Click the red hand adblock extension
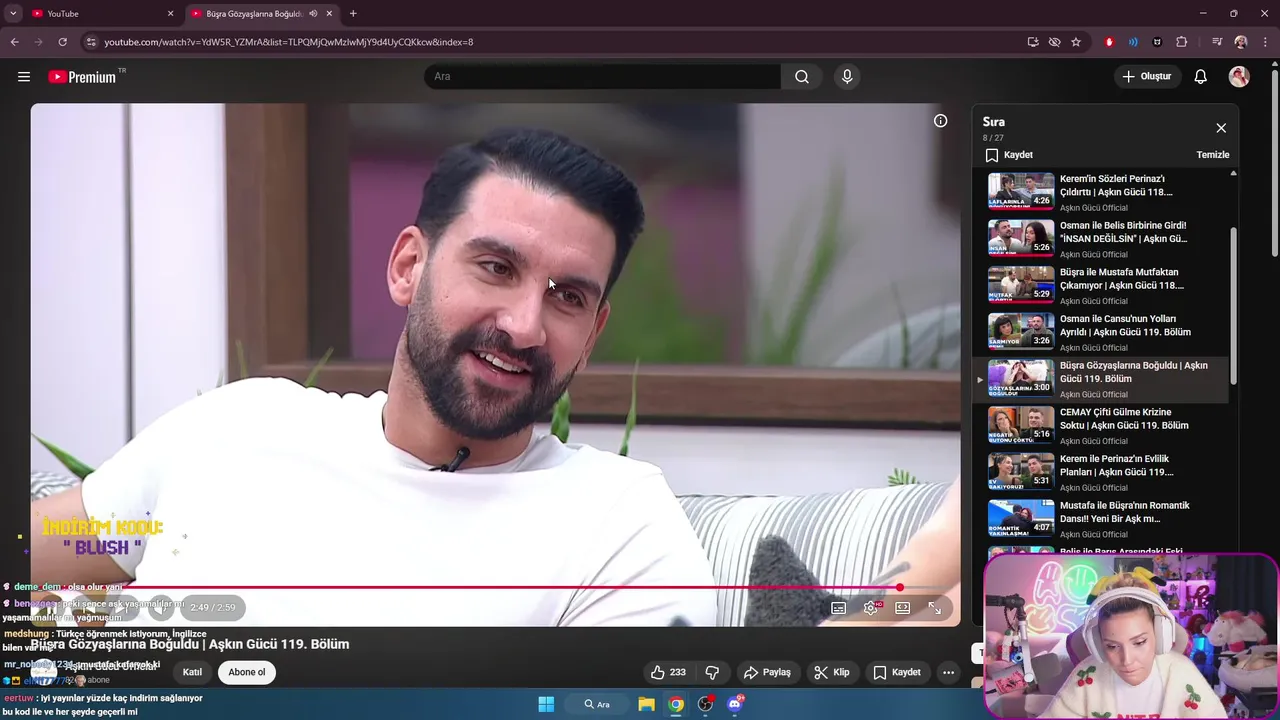 [1109, 42]
